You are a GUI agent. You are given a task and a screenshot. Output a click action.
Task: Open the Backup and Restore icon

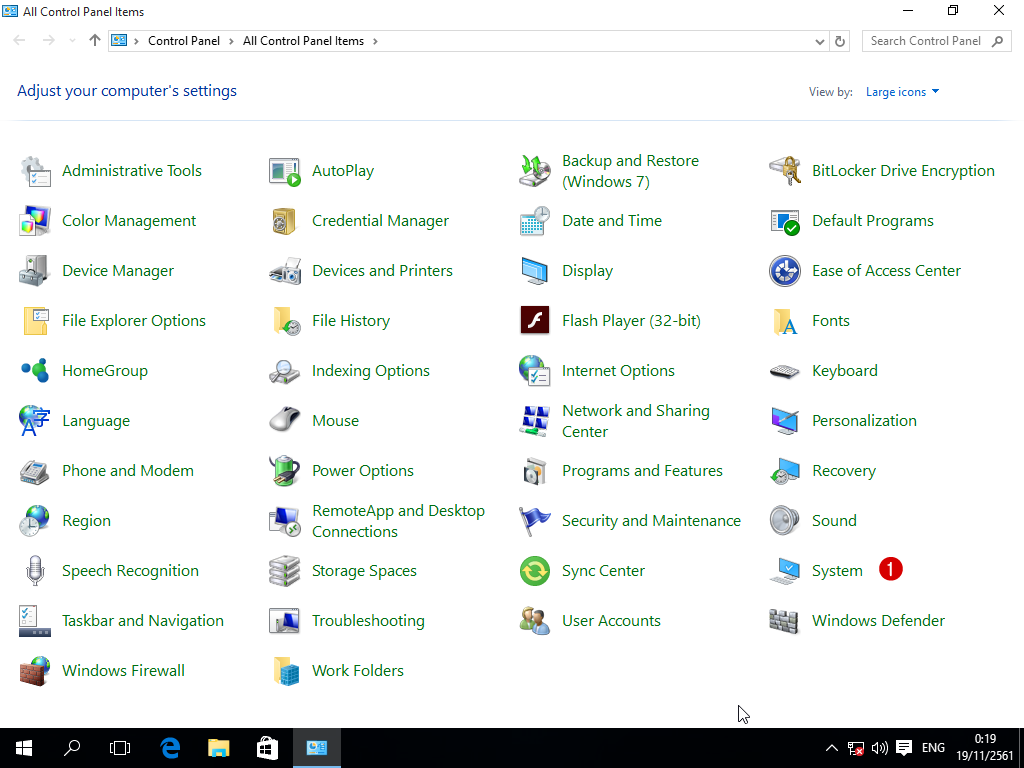tap(535, 171)
